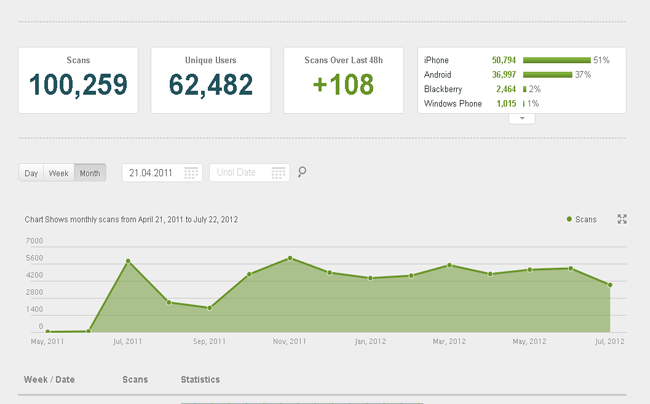Click the 21.04.2011 start date field
Screen dimensions: 650x404
(x=162, y=173)
